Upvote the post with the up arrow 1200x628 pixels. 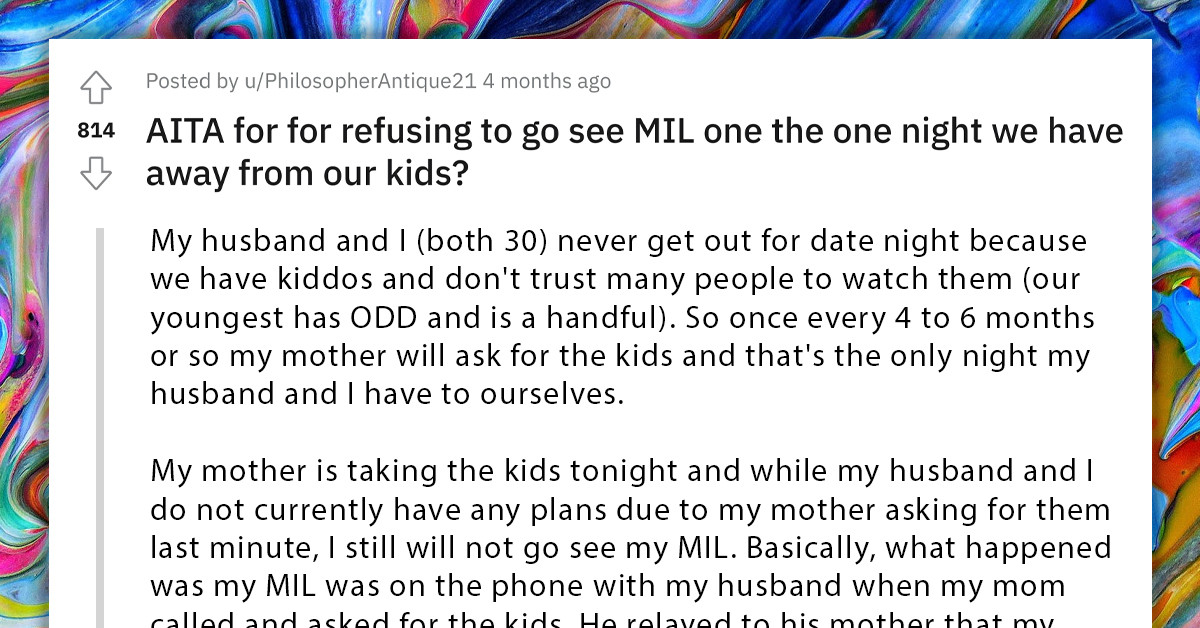[95, 88]
